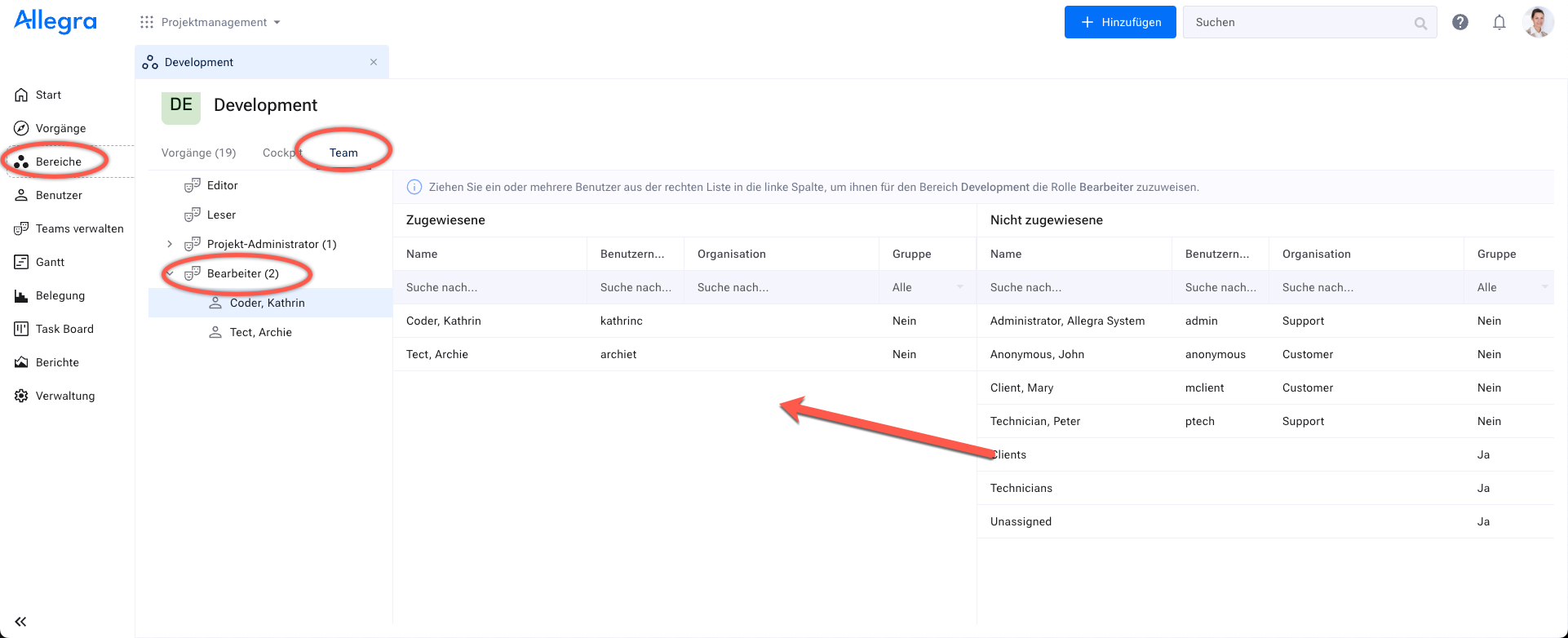This screenshot has width=1568, height=638.
Task: Click the user profile avatar
Action: click(x=1538, y=22)
